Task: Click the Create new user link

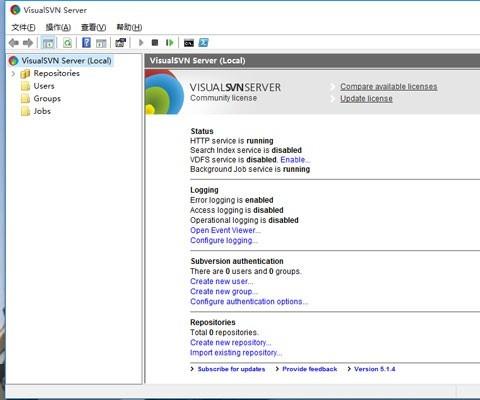Action: pos(222,281)
